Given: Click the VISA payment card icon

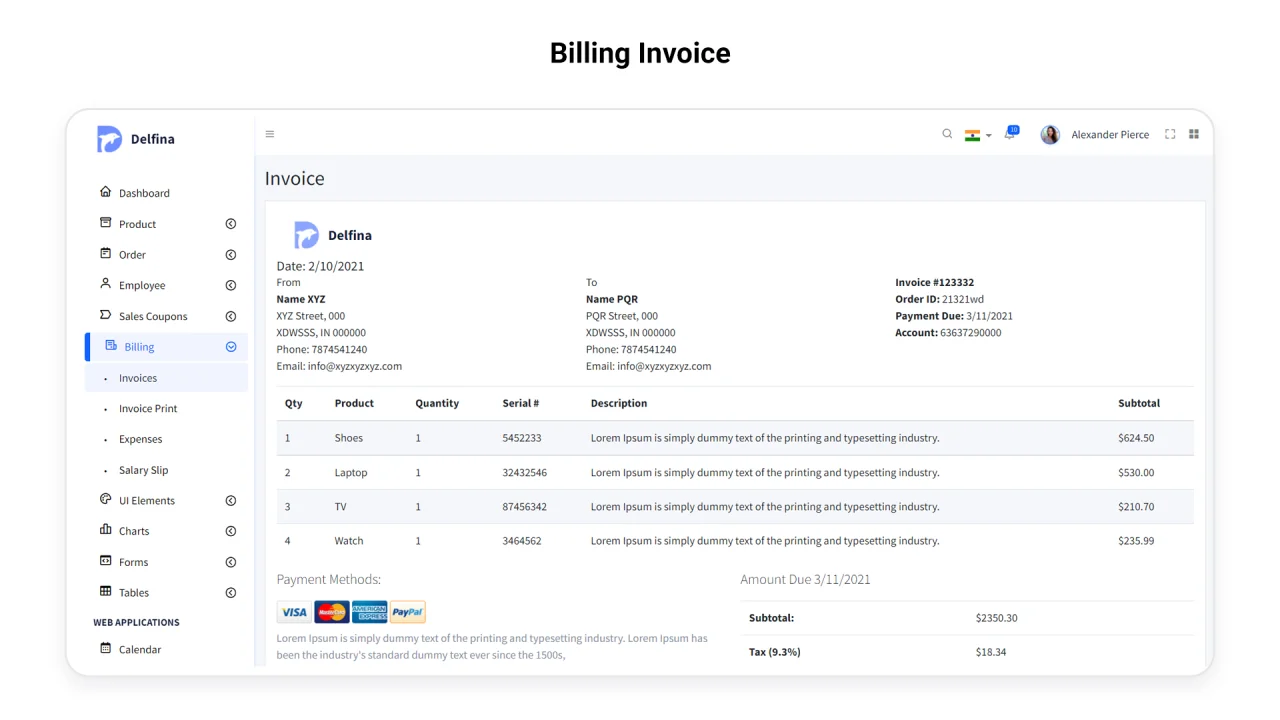Looking at the screenshot, I should click(294, 612).
